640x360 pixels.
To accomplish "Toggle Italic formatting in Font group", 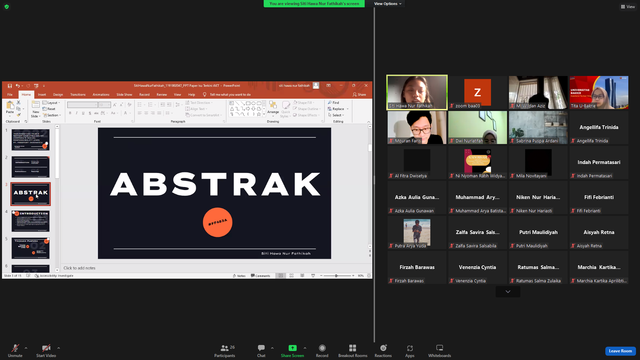I will pyautogui.click(x=76, y=113).
